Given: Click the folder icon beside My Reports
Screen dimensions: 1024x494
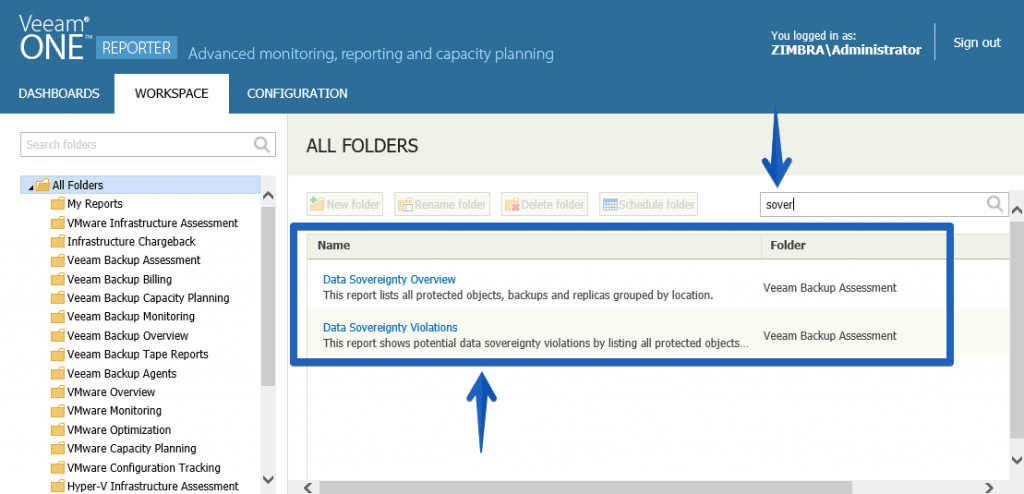Looking at the screenshot, I should tap(58, 204).
